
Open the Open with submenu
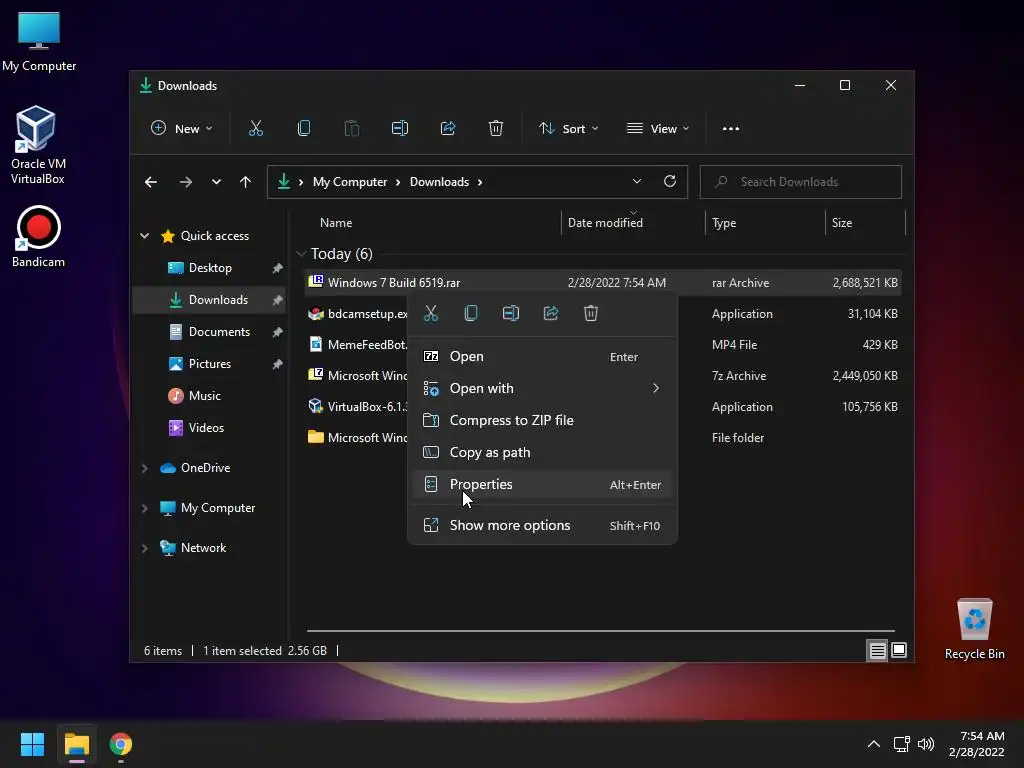[x=542, y=389]
